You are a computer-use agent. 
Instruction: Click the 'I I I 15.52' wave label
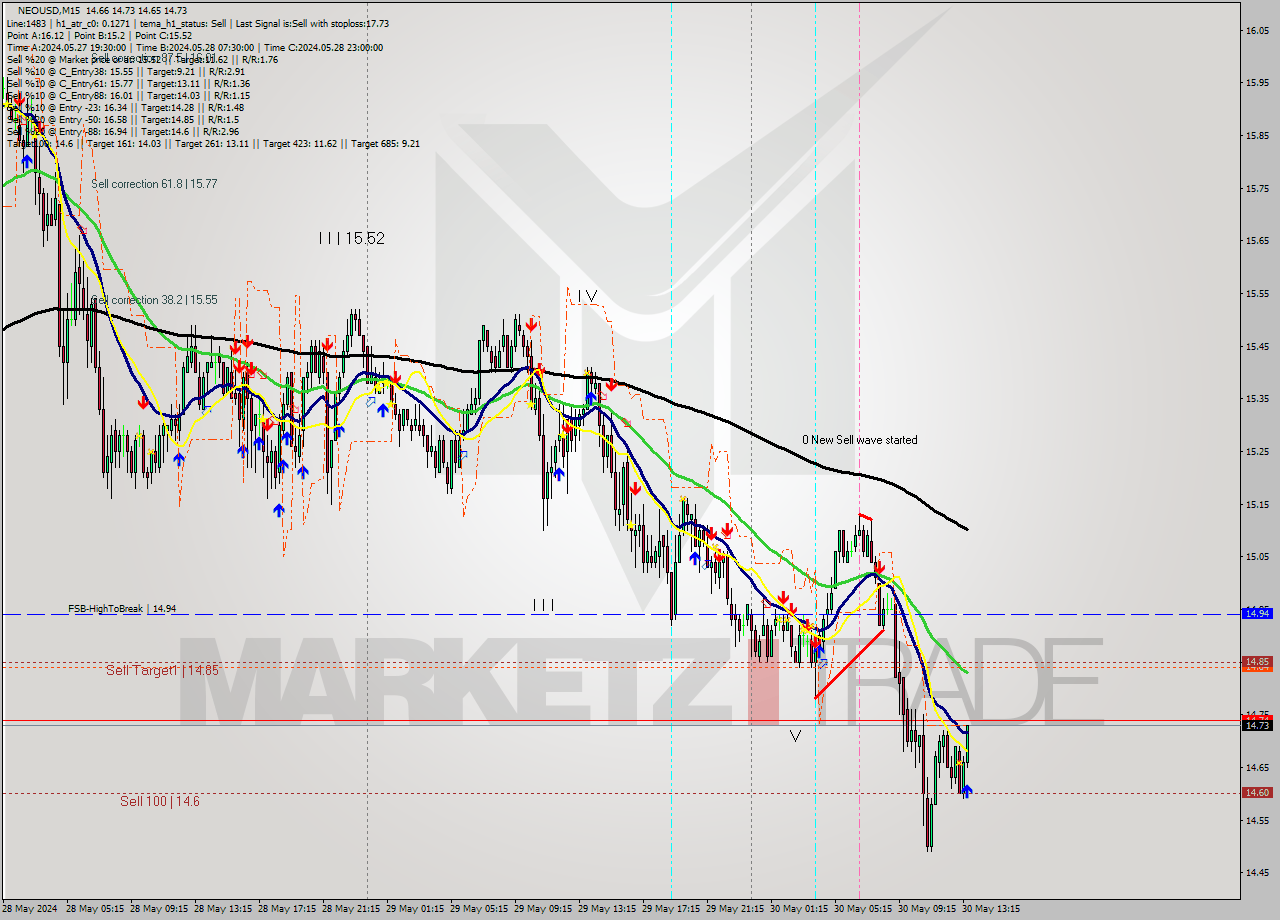point(351,238)
